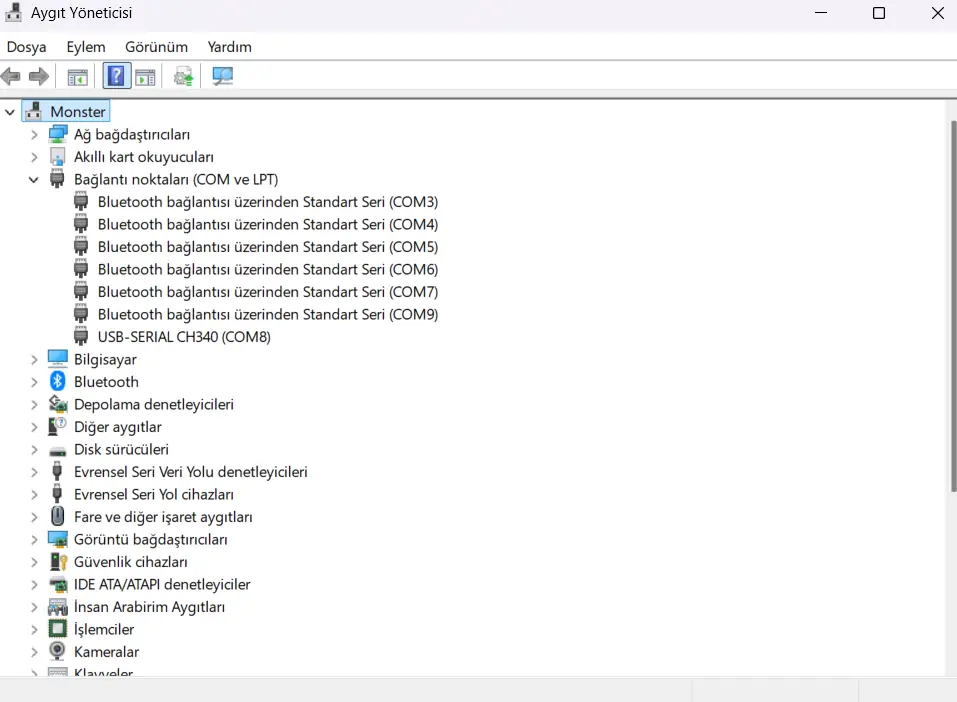The image size is (957, 702).
Task: Click the Ağ bağdaştırıcıları network icon
Action: coord(57,134)
